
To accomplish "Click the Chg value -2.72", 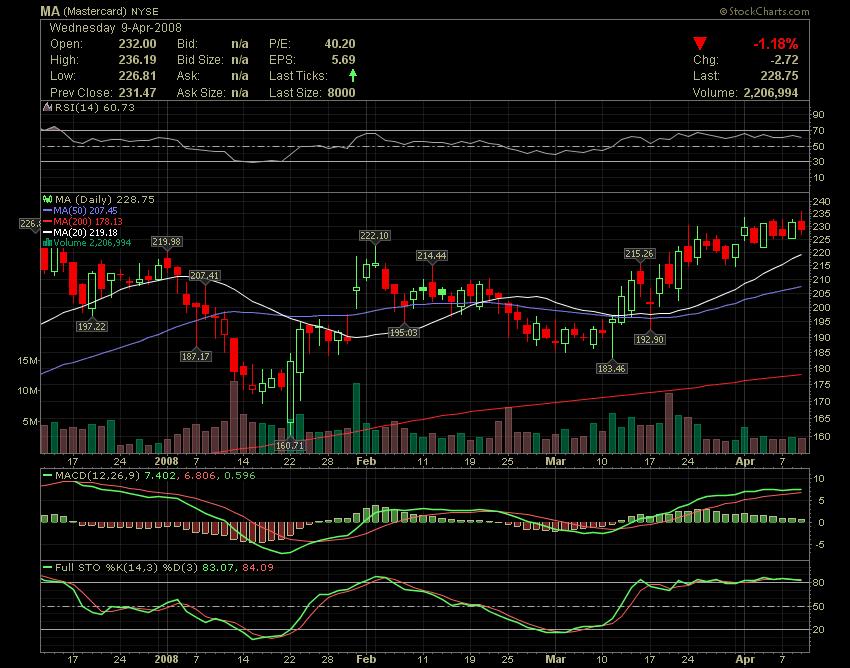I will point(784,60).
